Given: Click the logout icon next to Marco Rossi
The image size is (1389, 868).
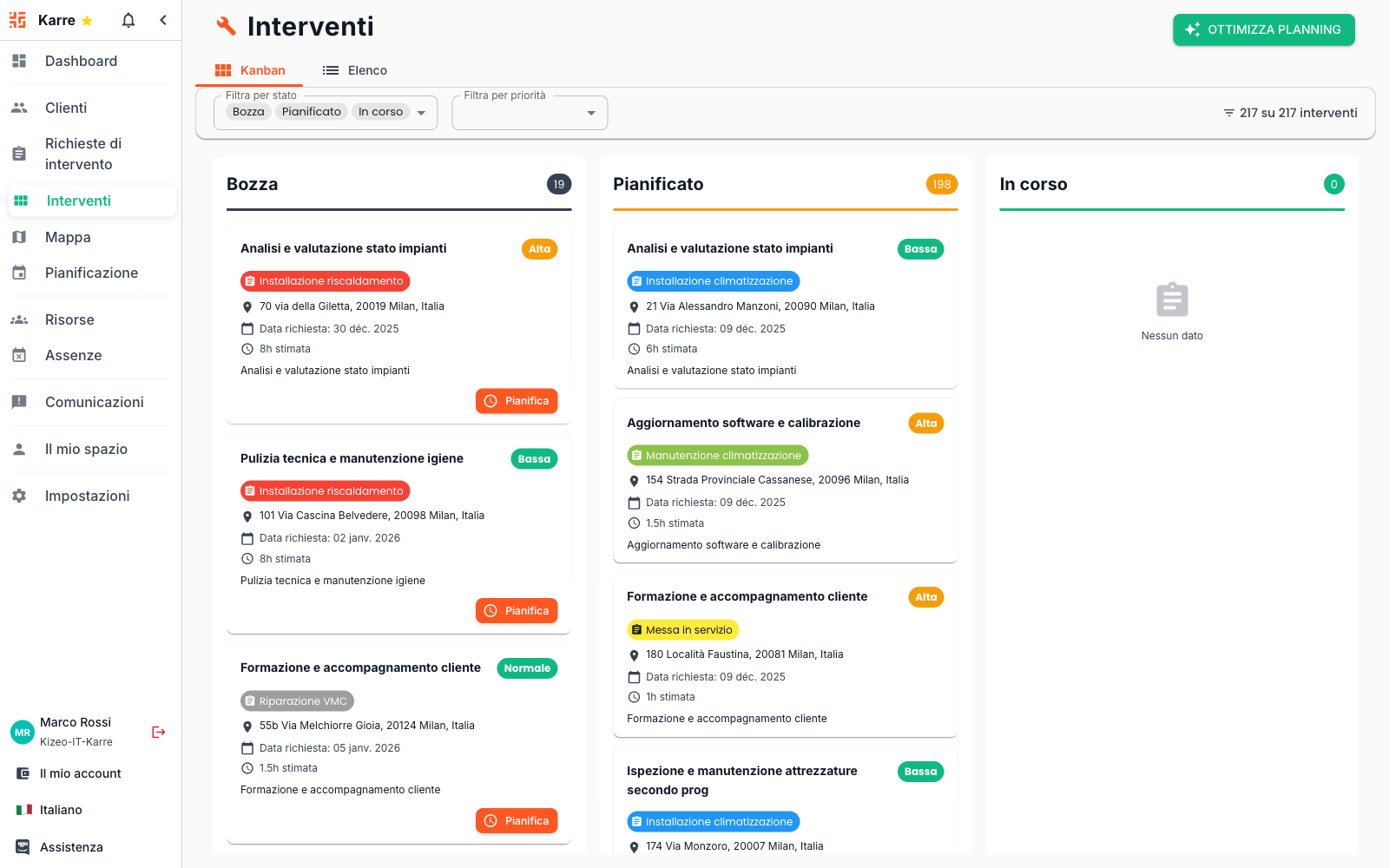Looking at the screenshot, I should coord(158,732).
